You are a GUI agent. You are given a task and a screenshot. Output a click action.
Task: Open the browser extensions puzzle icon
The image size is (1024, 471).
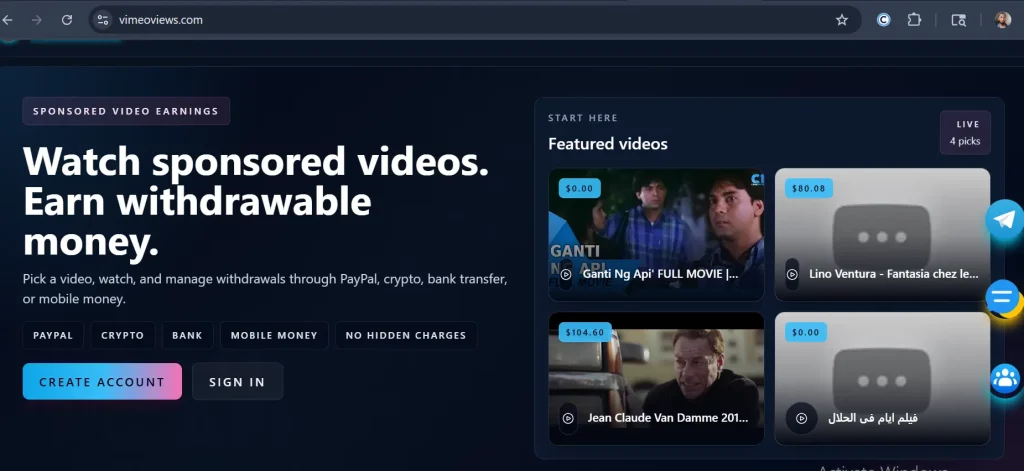coord(914,20)
